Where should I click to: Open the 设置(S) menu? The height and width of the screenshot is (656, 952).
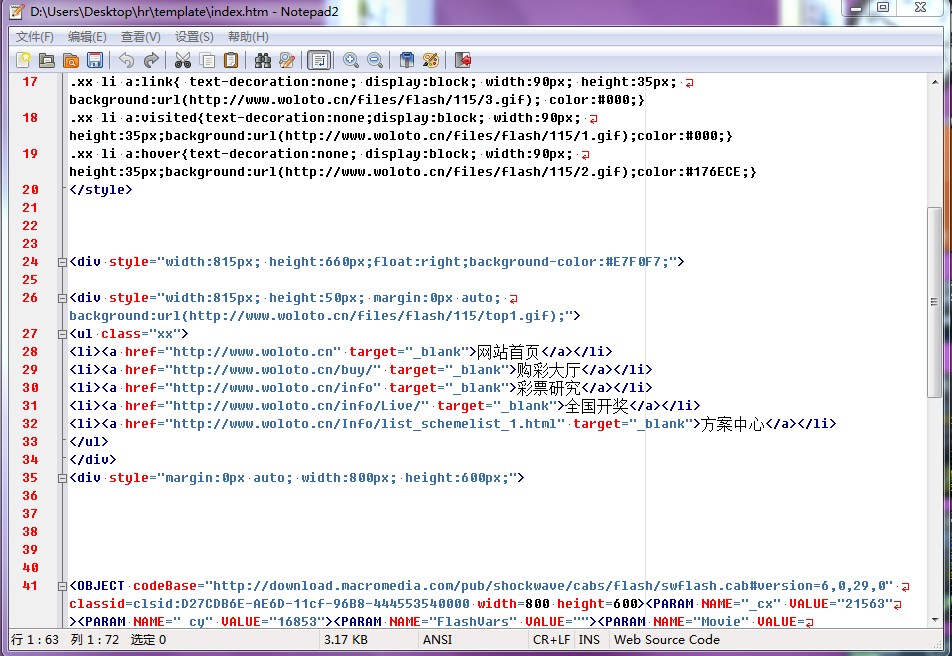(194, 37)
